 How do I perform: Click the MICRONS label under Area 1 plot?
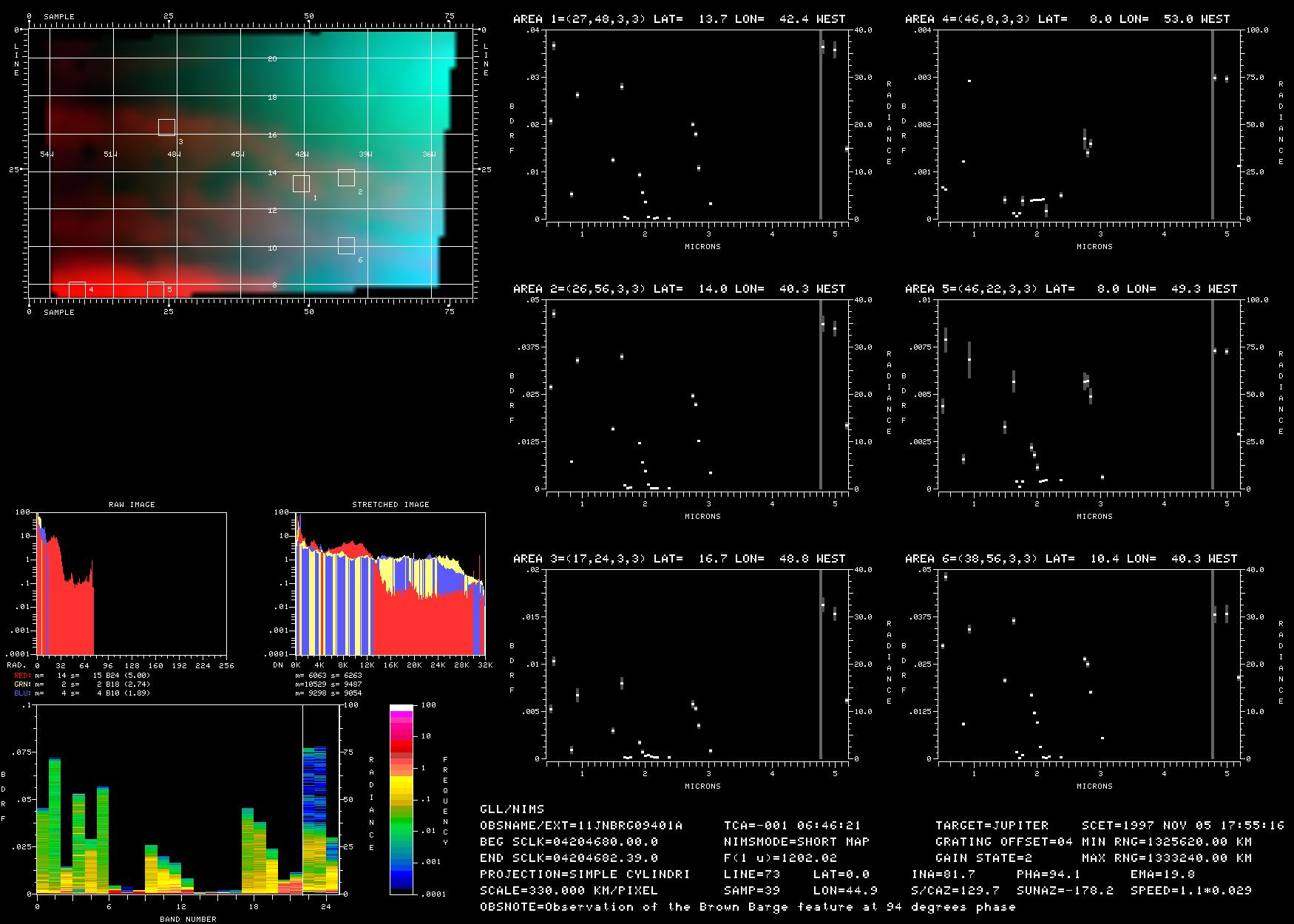[702, 247]
